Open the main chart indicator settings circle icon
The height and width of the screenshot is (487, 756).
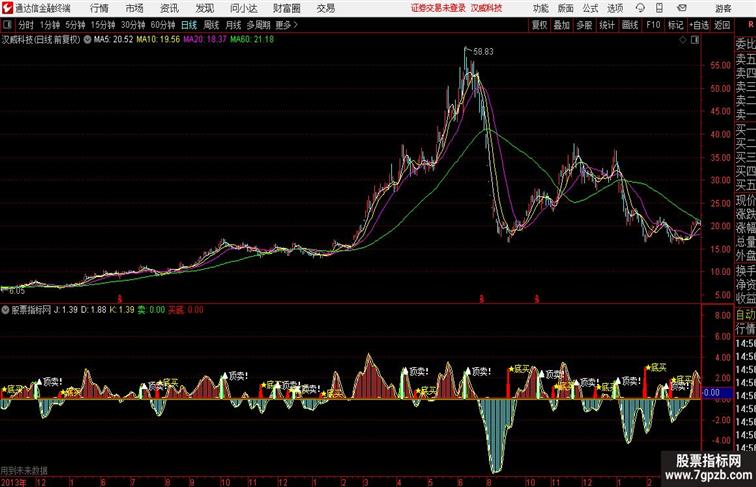[87, 40]
